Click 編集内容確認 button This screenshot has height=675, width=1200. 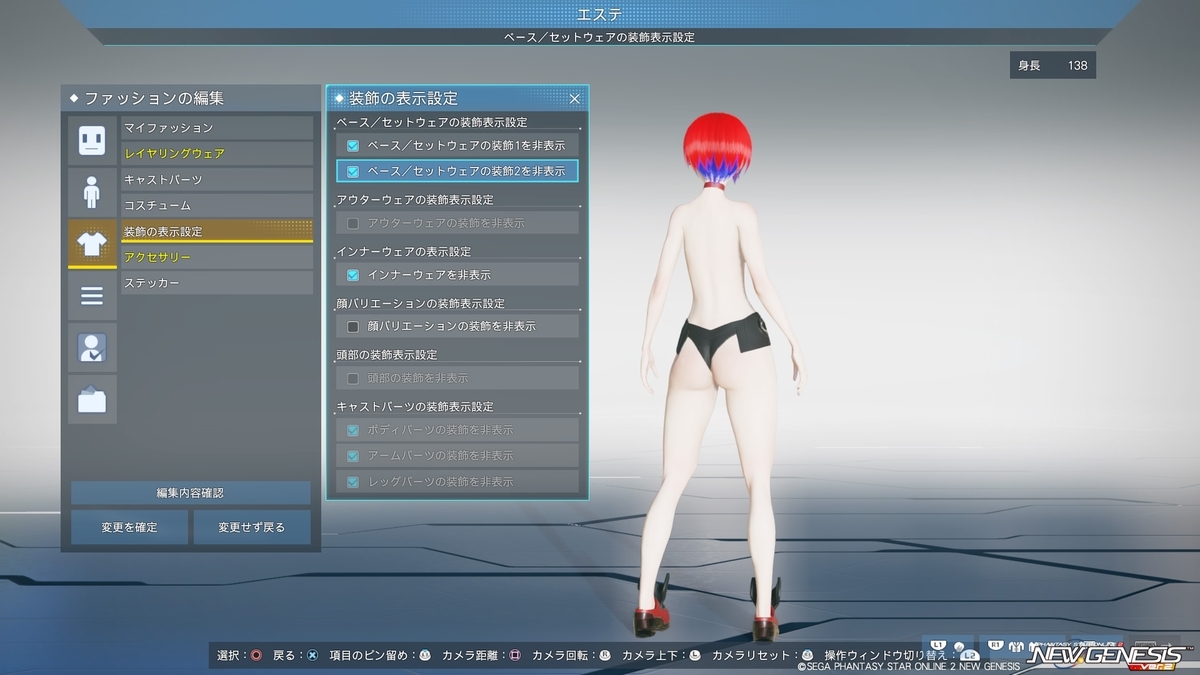pos(190,493)
